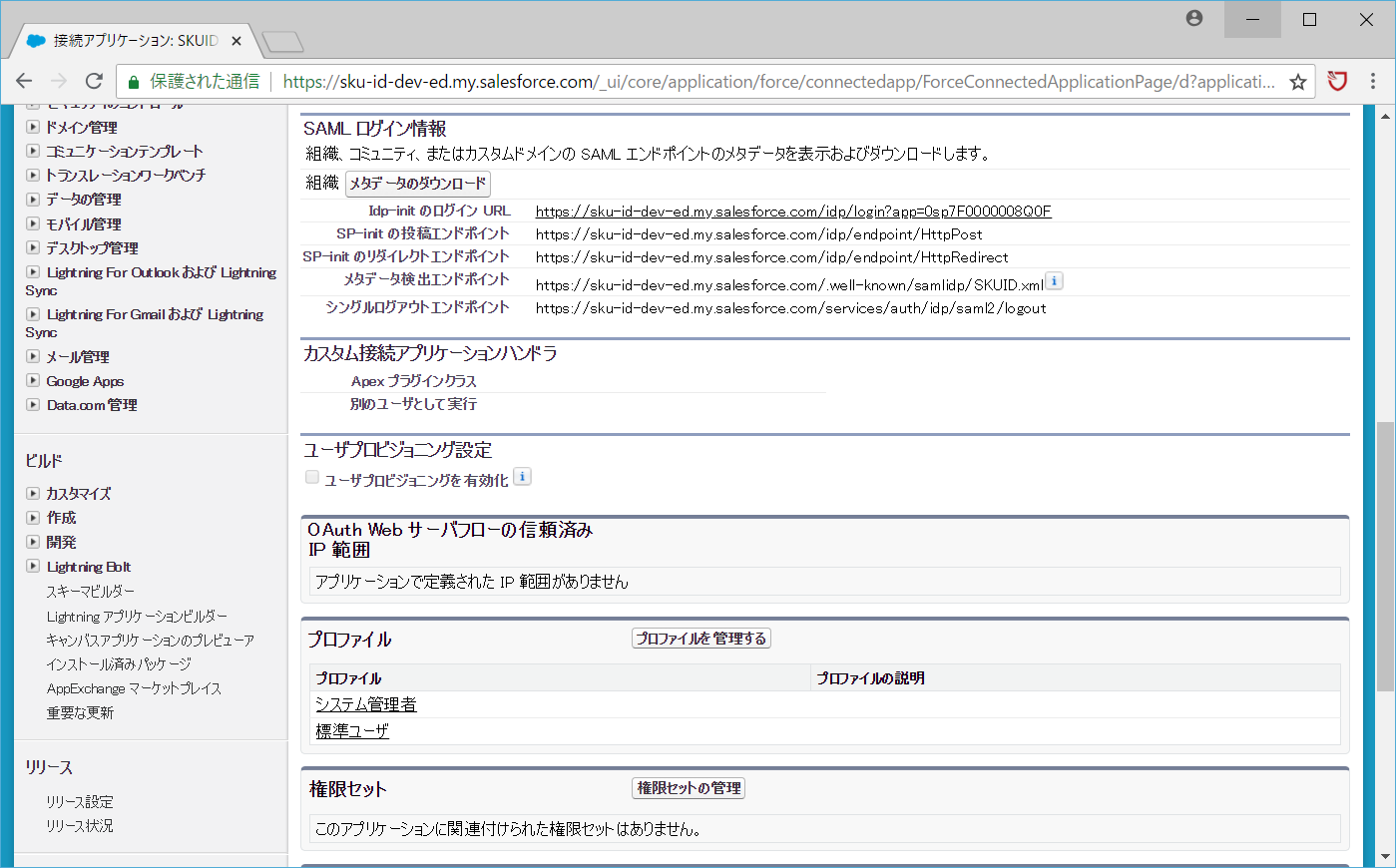Viewport: 1396px width, 868px height.
Task: Expand ドメイン管理 in the sidebar
Action: click(33, 128)
